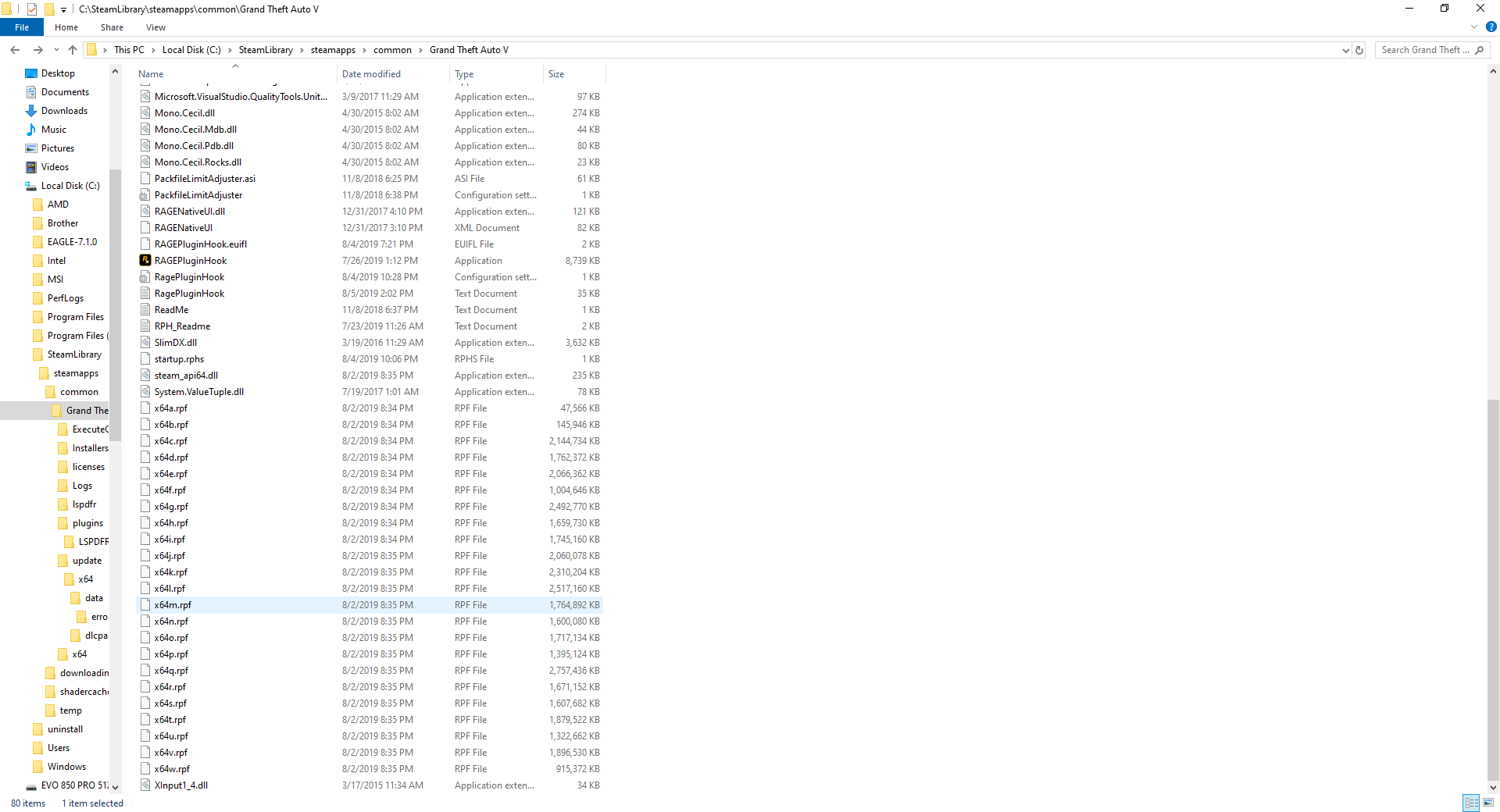Select the Windows folder in tree
This screenshot has height=812, width=1500.
click(x=66, y=767)
